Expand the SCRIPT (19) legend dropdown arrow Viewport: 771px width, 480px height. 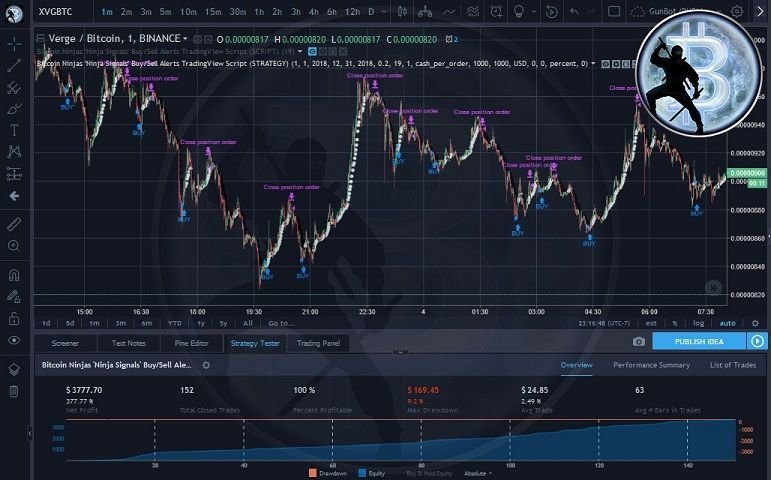[x=300, y=51]
